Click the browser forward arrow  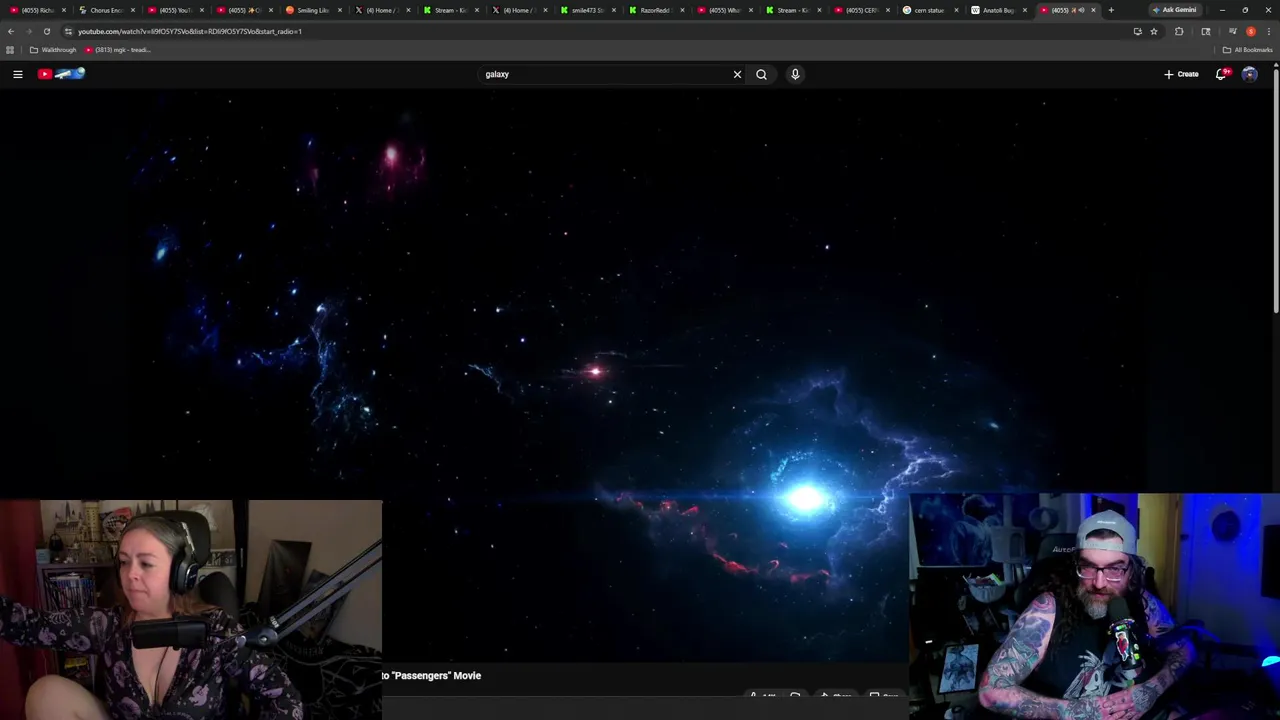[28, 31]
